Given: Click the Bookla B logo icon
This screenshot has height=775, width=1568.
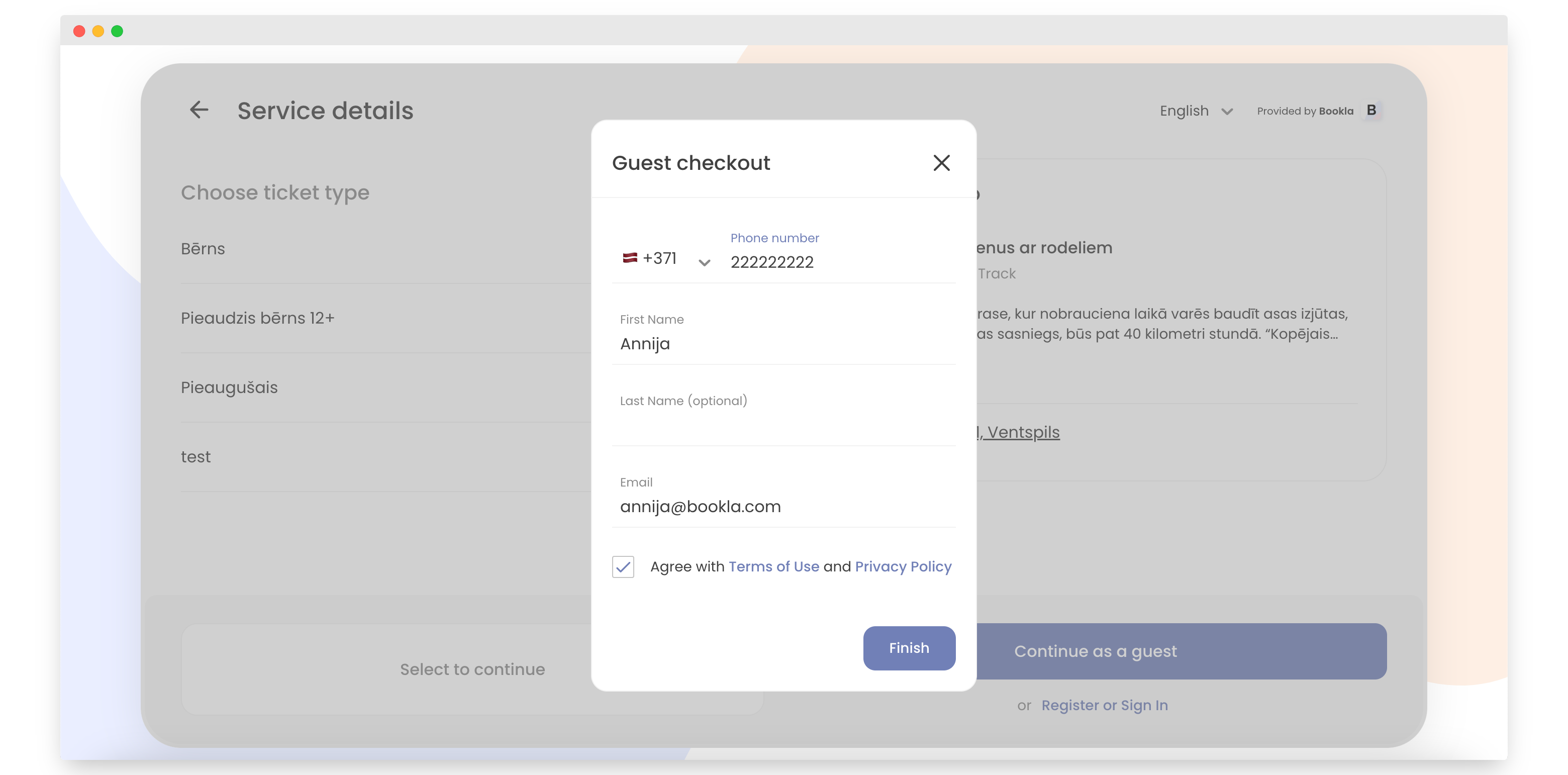Looking at the screenshot, I should pyautogui.click(x=1371, y=110).
